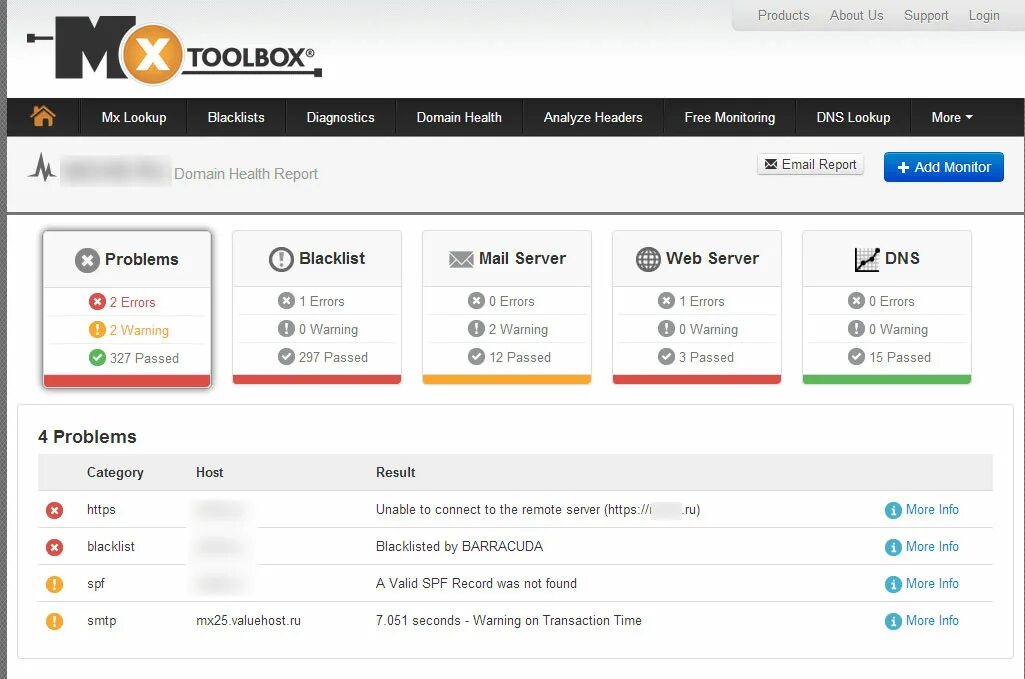
Task: Click the chart icon on the DNS card
Action: coord(867,259)
